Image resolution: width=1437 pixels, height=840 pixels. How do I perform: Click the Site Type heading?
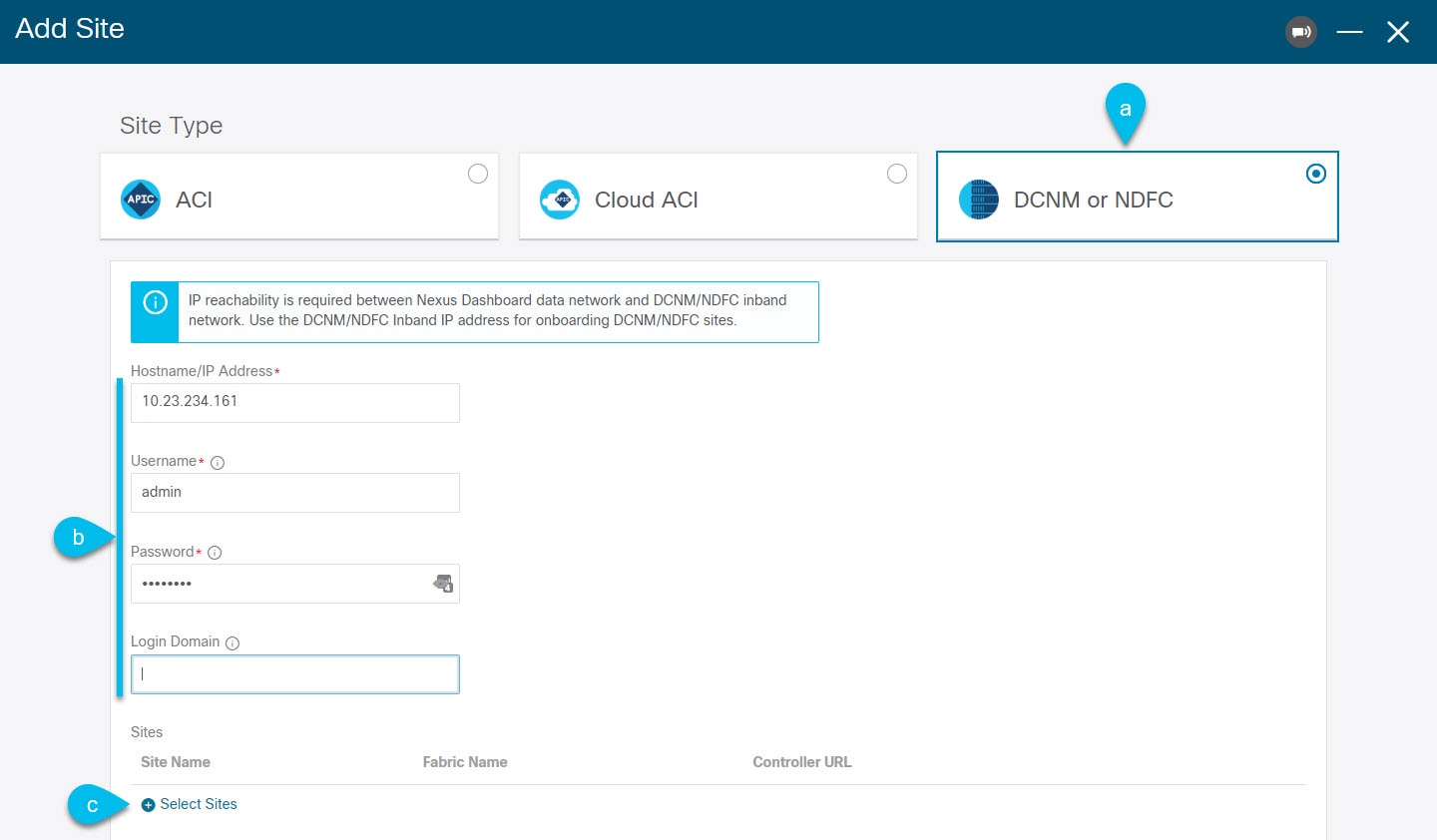click(x=172, y=126)
